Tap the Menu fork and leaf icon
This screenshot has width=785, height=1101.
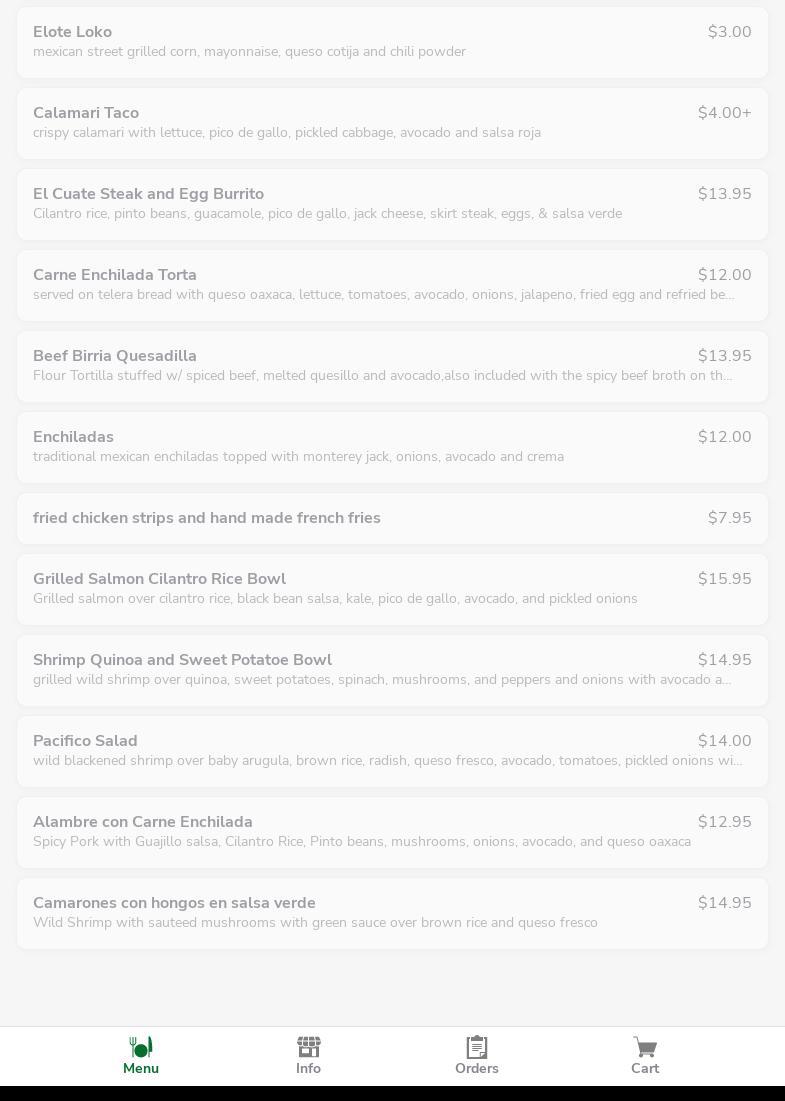pos(141,1047)
